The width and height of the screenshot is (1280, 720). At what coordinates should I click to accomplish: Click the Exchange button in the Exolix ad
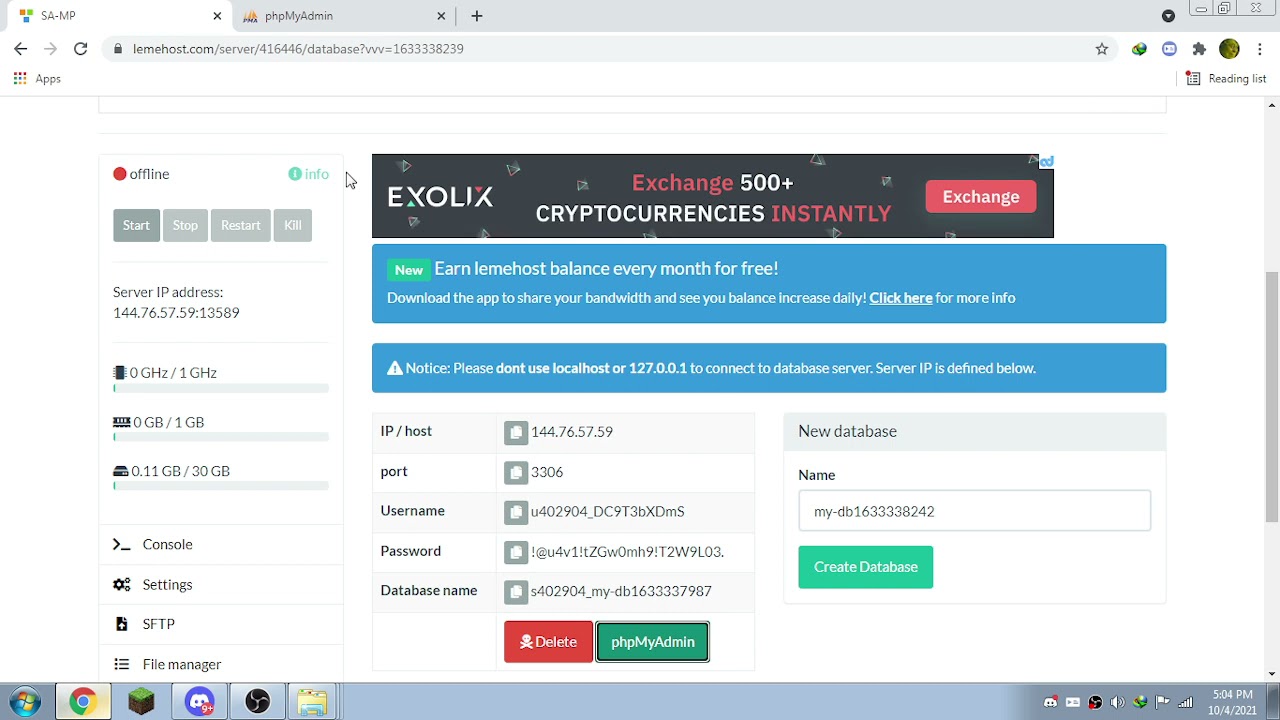click(981, 197)
